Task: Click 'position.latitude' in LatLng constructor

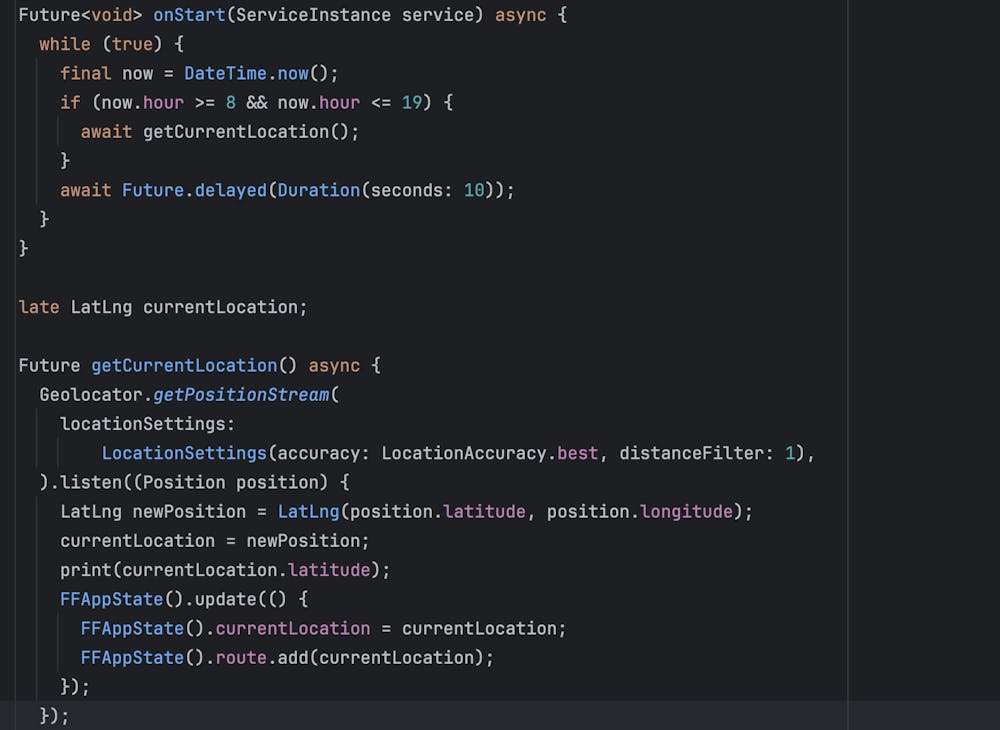Action: coord(438,512)
